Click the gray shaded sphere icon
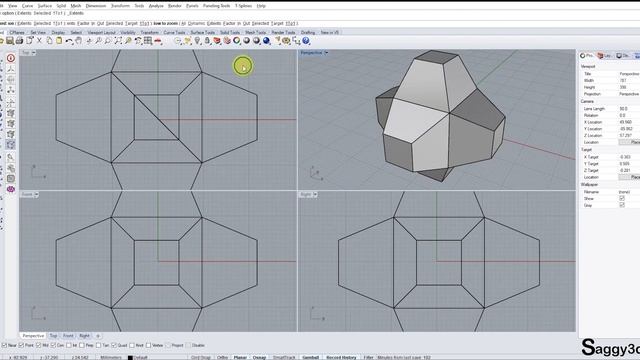This screenshot has width=640, height=360. [247, 41]
